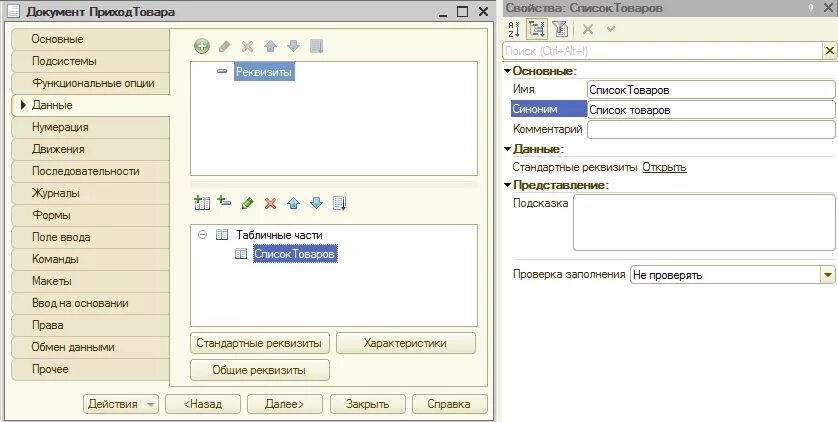838x422 pixels.
Task: Open Проверка заполнения dropdown
Action: pyautogui.click(x=827, y=275)
